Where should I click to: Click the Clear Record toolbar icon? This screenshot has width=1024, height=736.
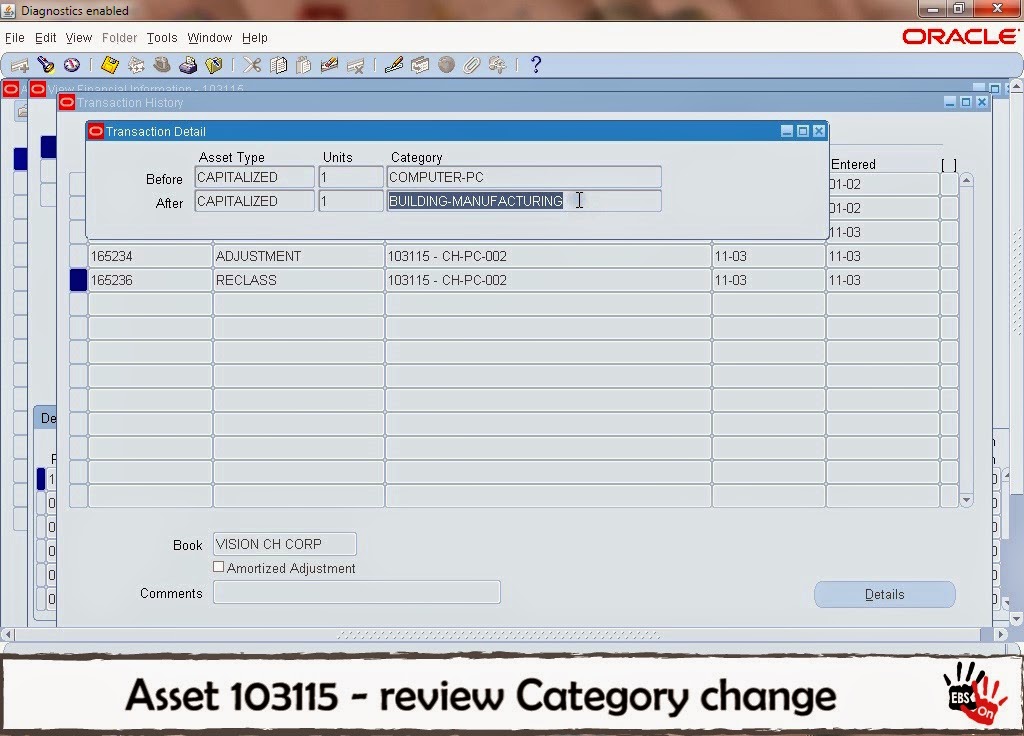(331, 65)
